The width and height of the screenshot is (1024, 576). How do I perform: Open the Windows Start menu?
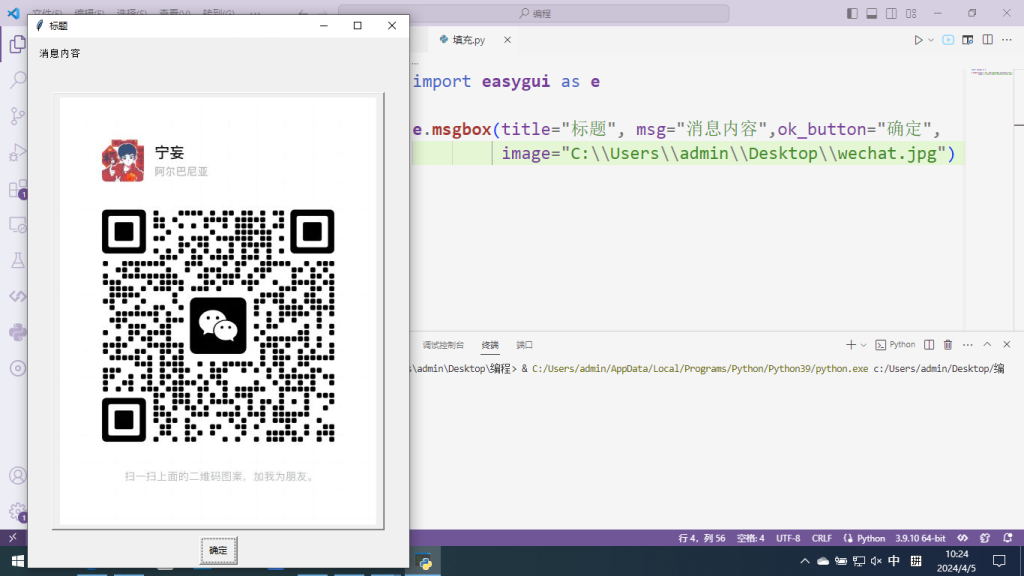[x=18, y=561]
